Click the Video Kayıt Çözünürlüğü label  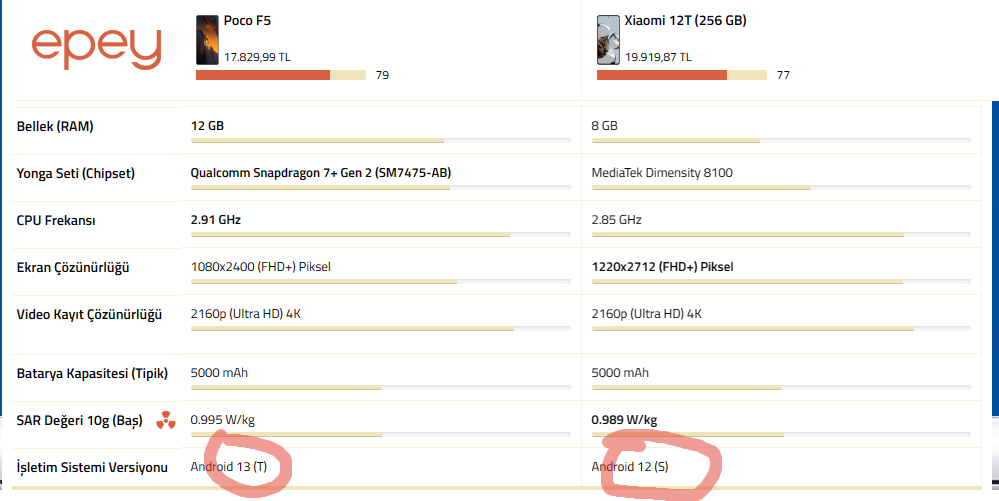[89, 314]
